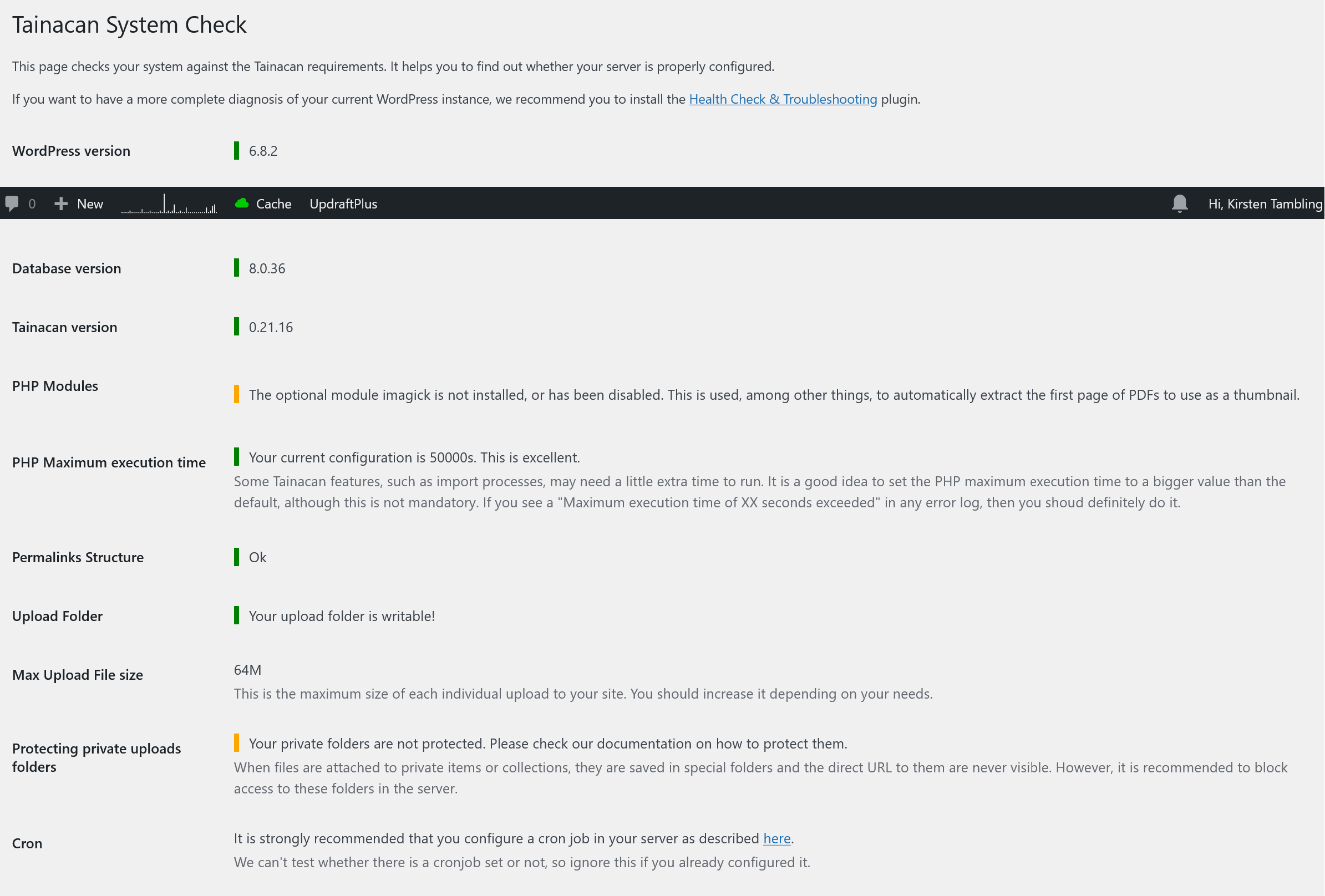This screenshot has width=1325, height=896.
Task: Click green indicator for Upload Folder
Action: pyautogui.click(x=237, y=615)
